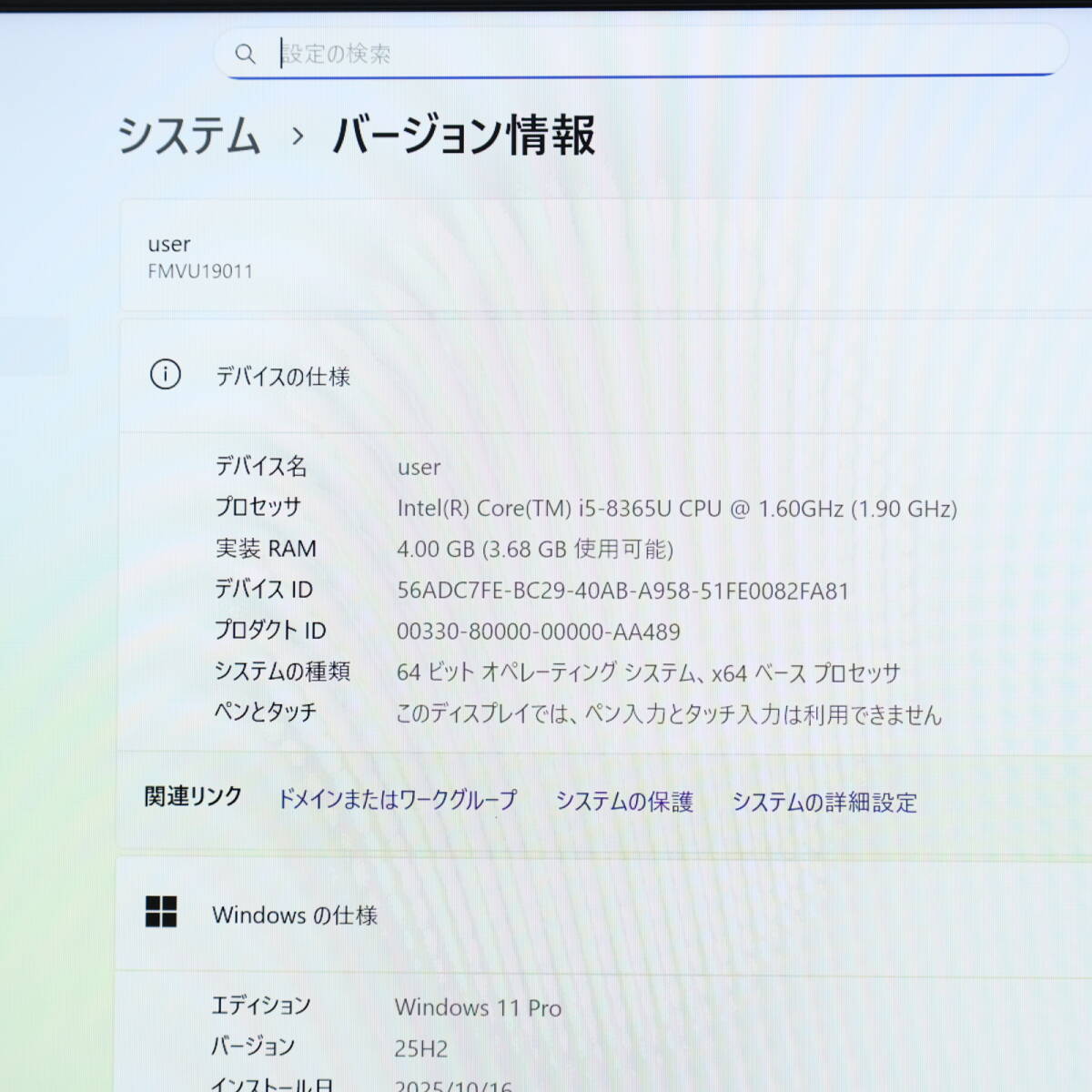Go back to システム breadcrumb
Screen dimensions: 1092x1092
(189, 136)
